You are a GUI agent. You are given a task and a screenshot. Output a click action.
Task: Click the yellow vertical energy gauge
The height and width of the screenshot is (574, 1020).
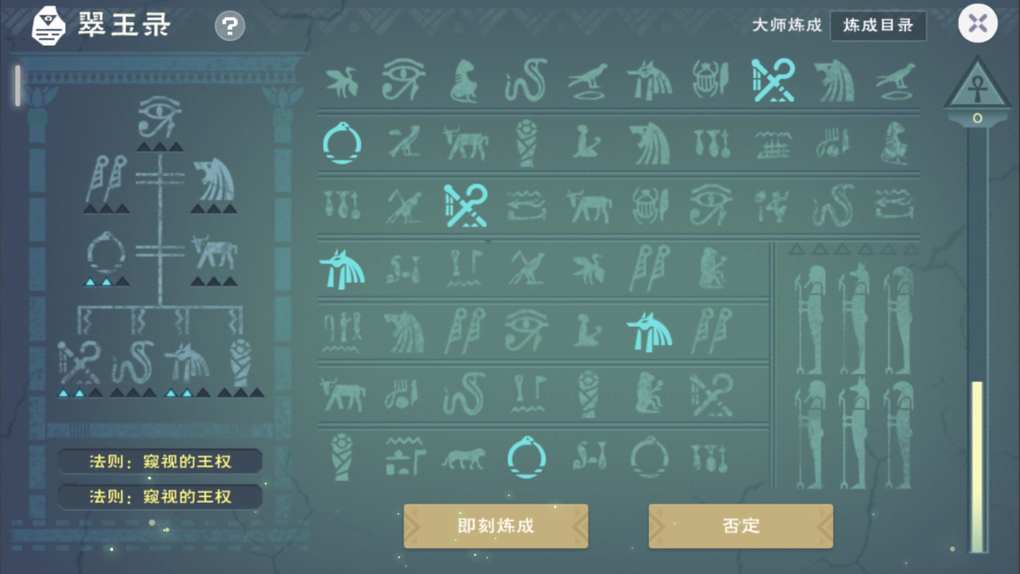[x=977, y=467]
